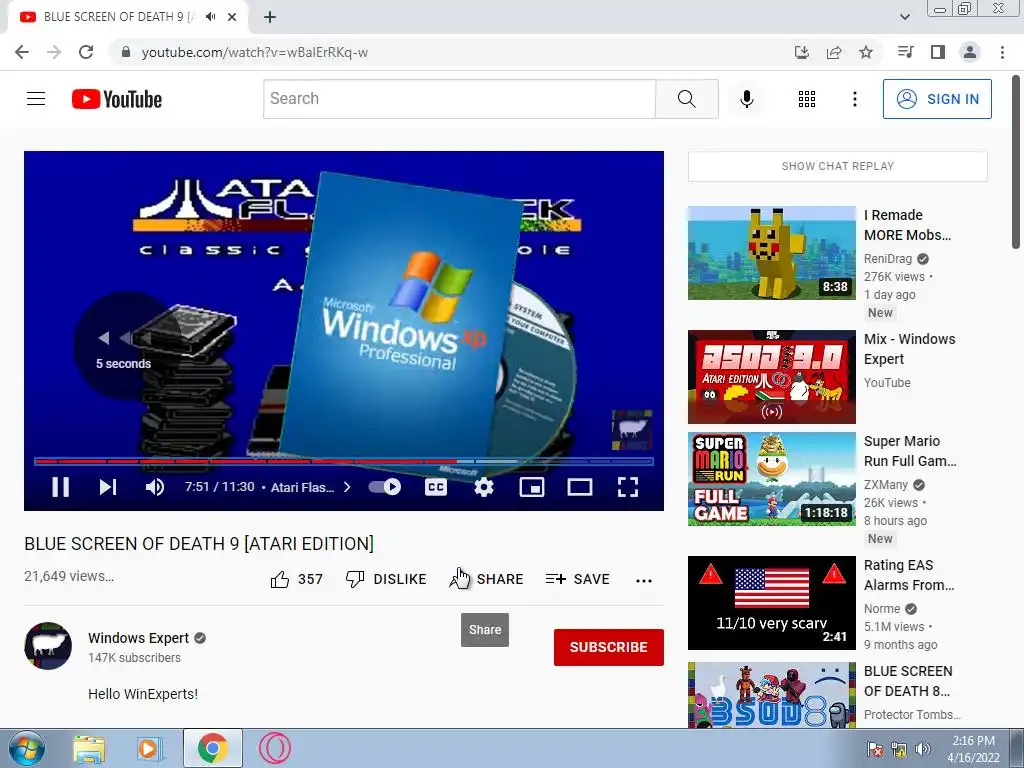Open more actions ellipsis under video
1024x768 pixels.
(x=644, y=581)
